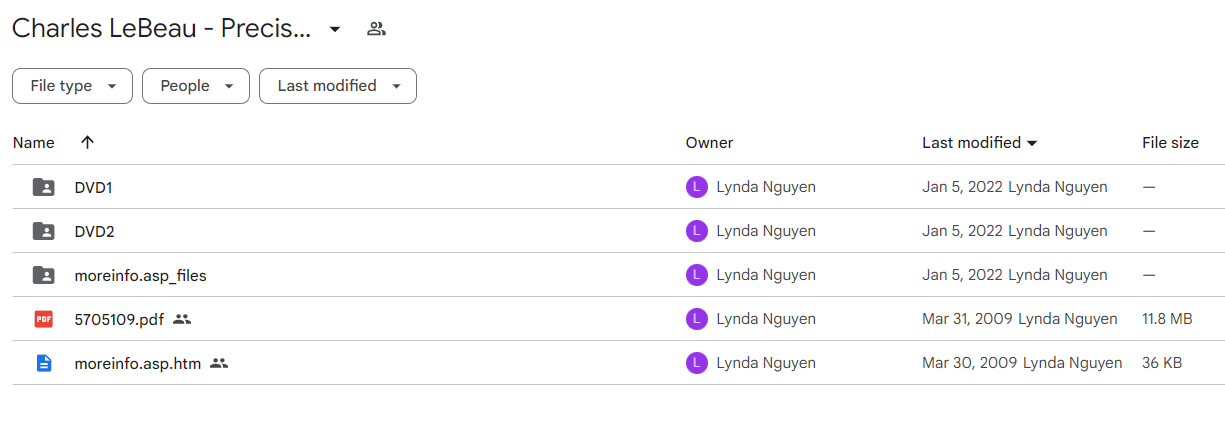Screen dimensions: 1225x422
Task: Click the shared icon next to 5705109.pdf
Action: [x=181, y=319]
